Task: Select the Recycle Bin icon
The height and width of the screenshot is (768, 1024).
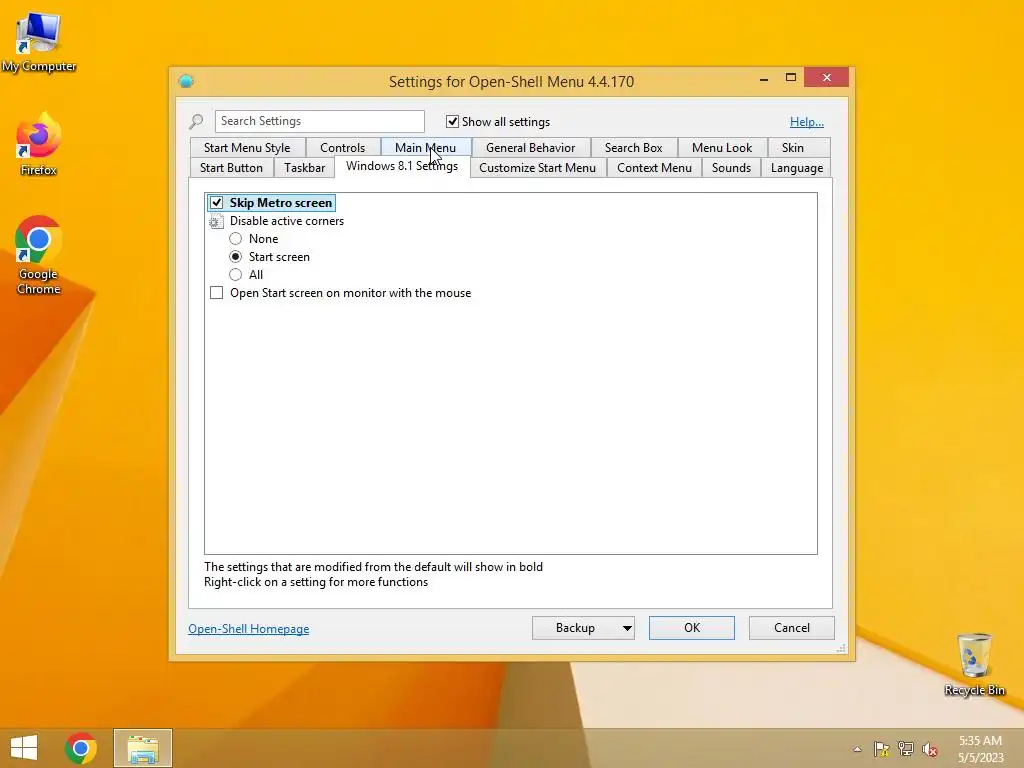Action: [974, 664]
